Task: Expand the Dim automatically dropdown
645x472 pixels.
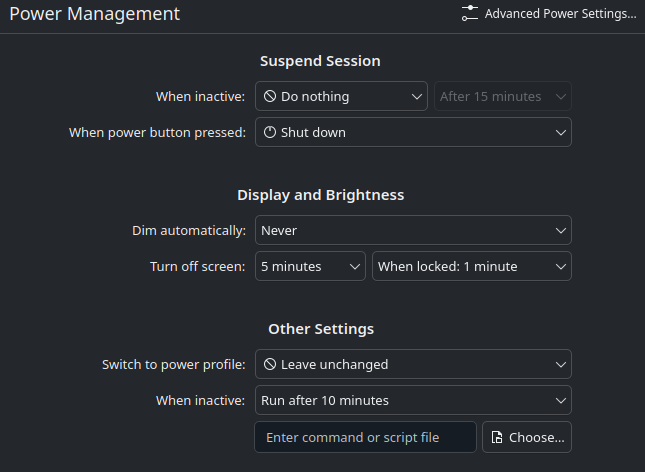Action: pos(413,230)
